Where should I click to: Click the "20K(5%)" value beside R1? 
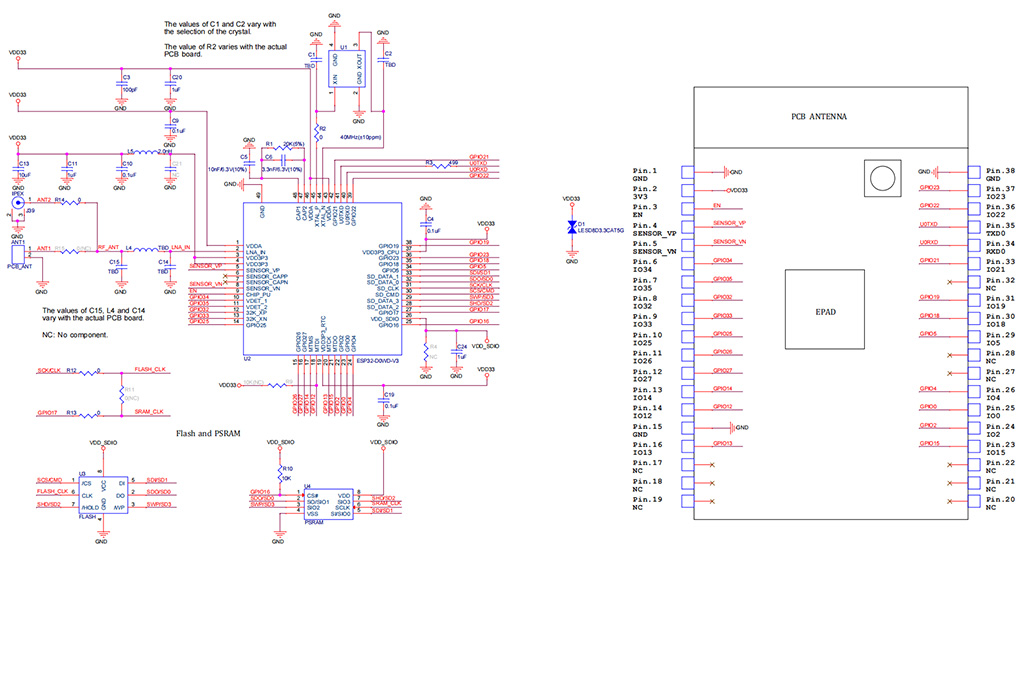[x=294, y=144]
